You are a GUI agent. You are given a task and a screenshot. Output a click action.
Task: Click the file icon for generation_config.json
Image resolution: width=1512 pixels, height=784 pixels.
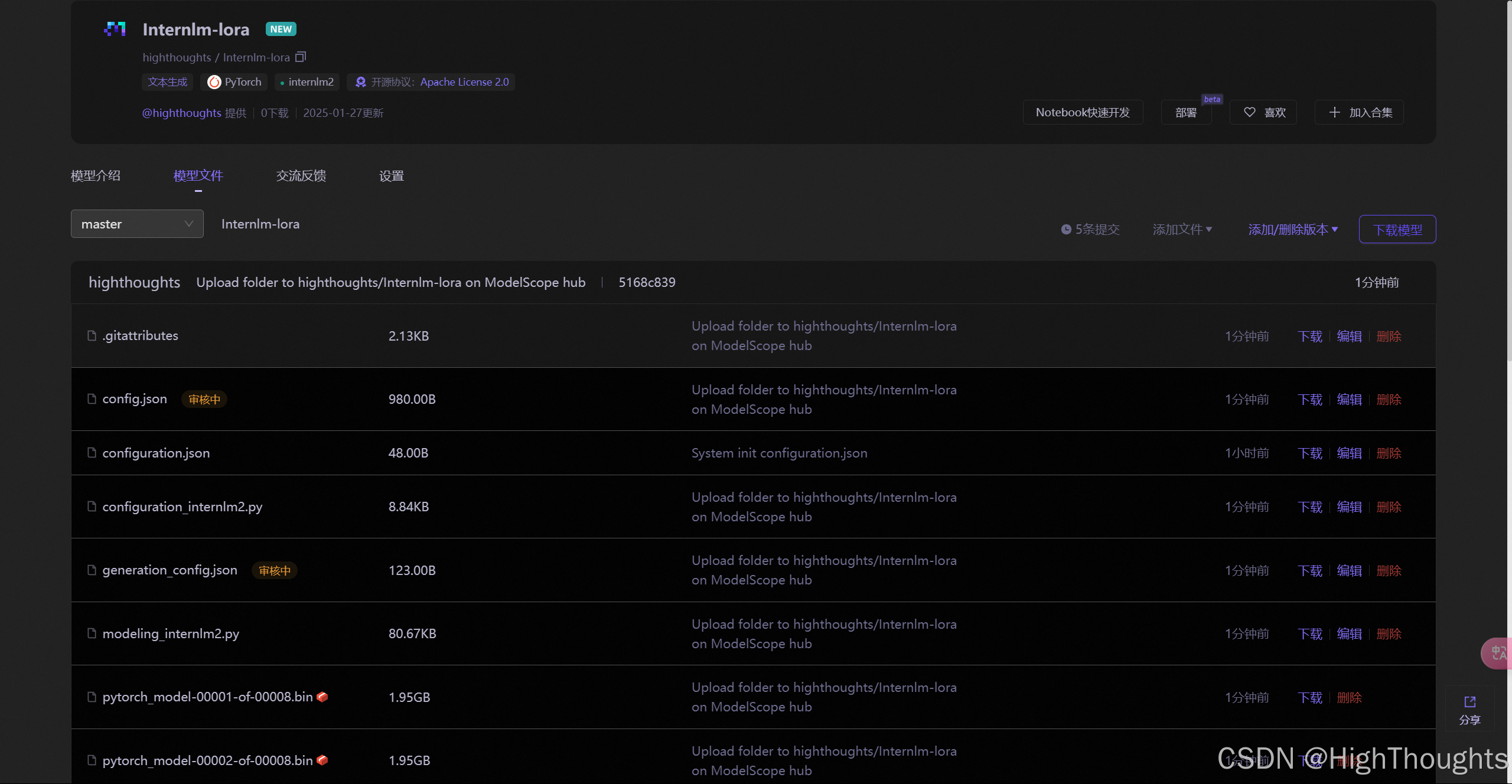pyautogui.click(x=92, y=570)
